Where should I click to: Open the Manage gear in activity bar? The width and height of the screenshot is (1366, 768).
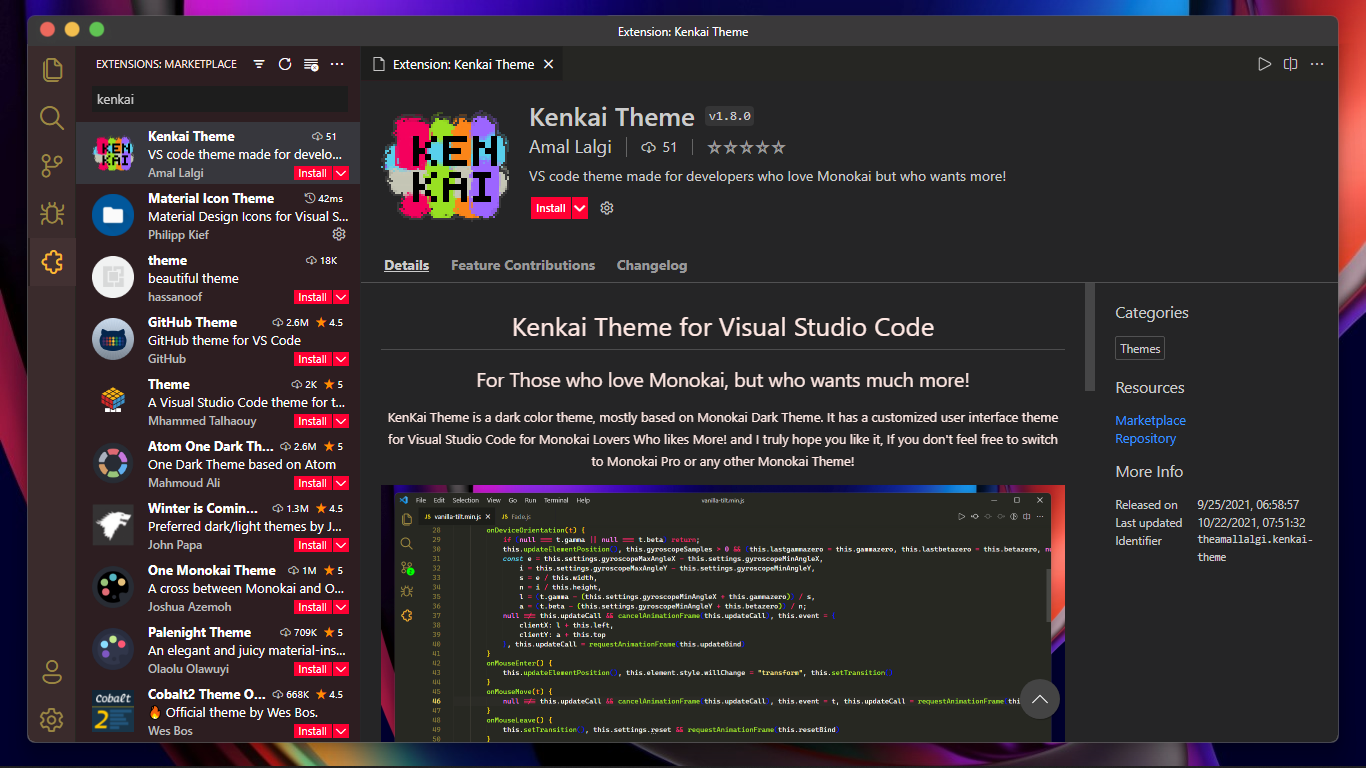(52, 719)
